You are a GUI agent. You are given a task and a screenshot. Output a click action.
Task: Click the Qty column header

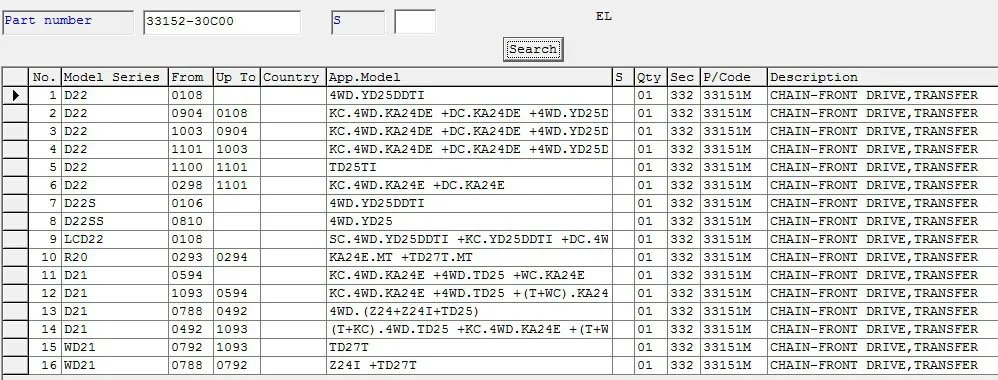pyautogui.click(x=650, y=77)
